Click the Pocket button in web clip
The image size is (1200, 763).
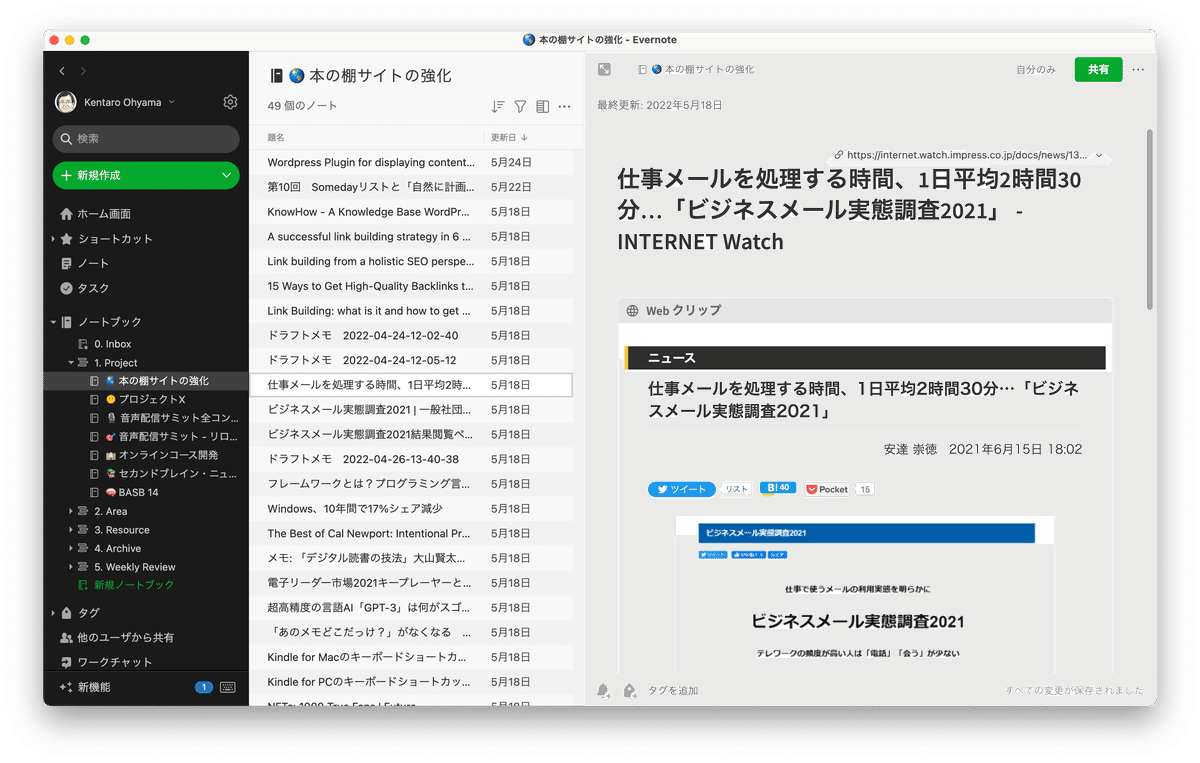828,489
